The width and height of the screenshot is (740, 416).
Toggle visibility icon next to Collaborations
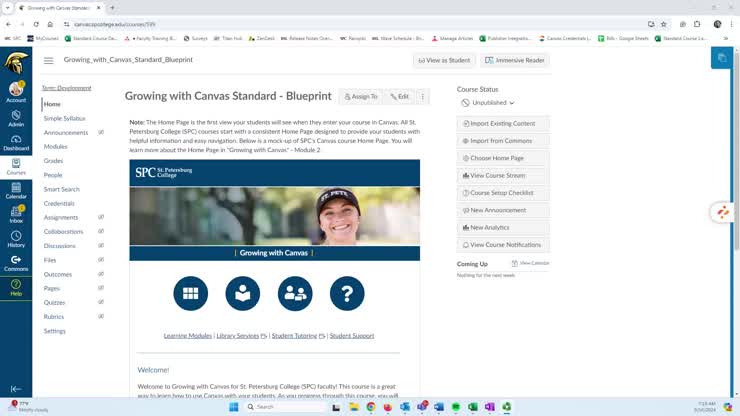point(101,231)
